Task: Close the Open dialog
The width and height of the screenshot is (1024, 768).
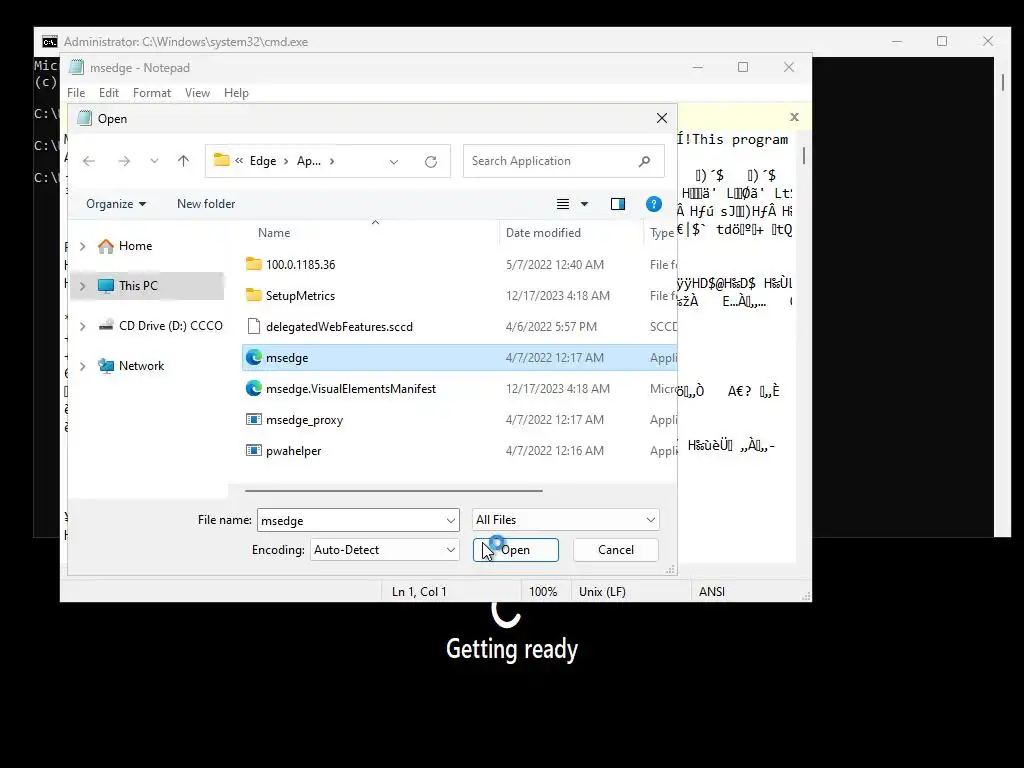Action: (x=662, y=118)
